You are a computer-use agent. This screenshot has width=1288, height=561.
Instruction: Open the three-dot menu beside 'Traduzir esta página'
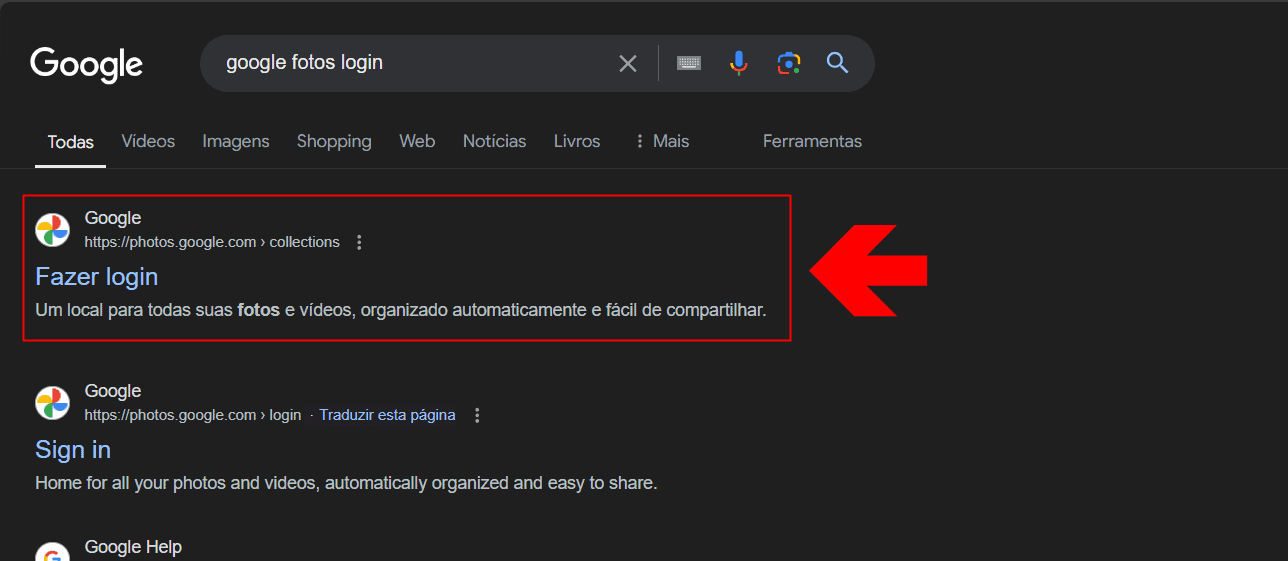click(x=477, y=415)
